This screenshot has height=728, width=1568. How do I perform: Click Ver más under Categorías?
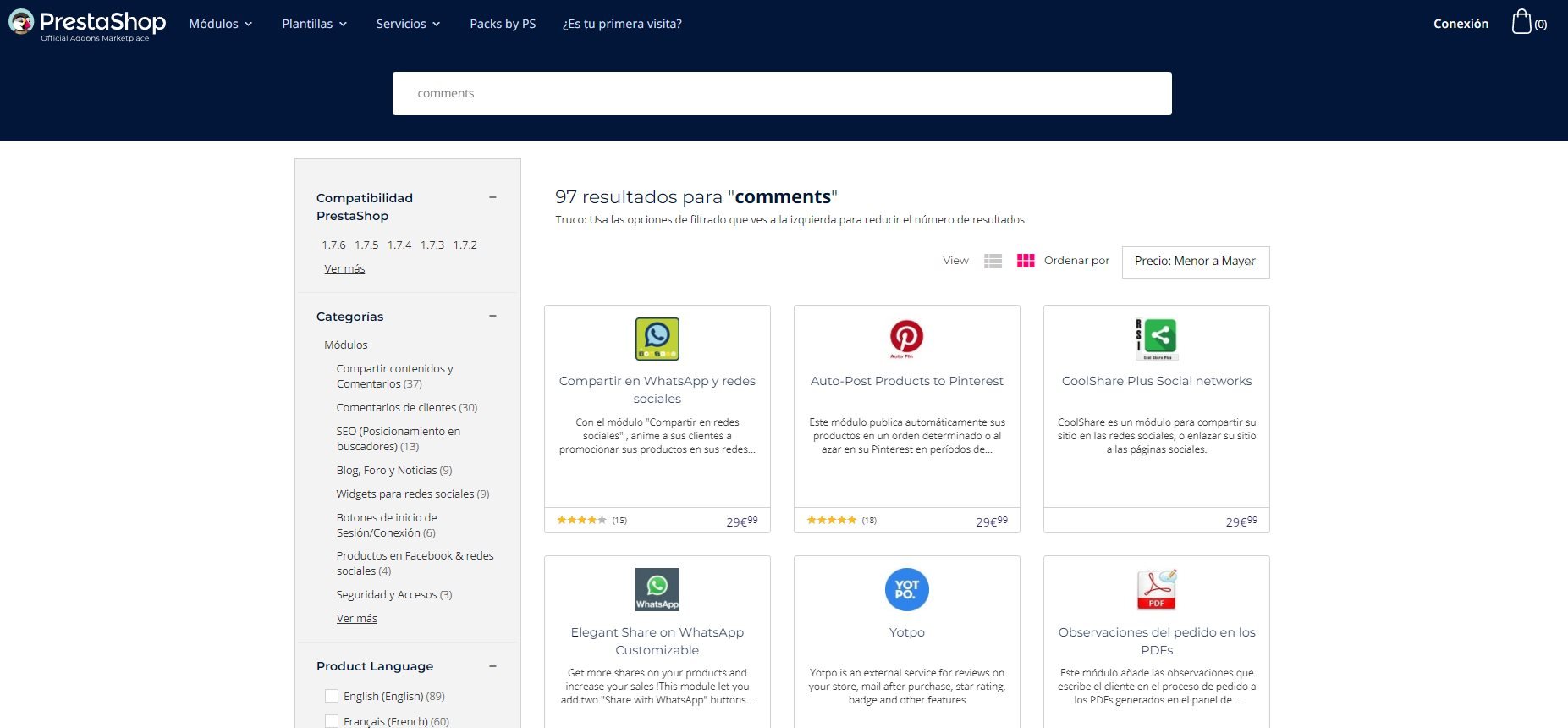(357, 618)
